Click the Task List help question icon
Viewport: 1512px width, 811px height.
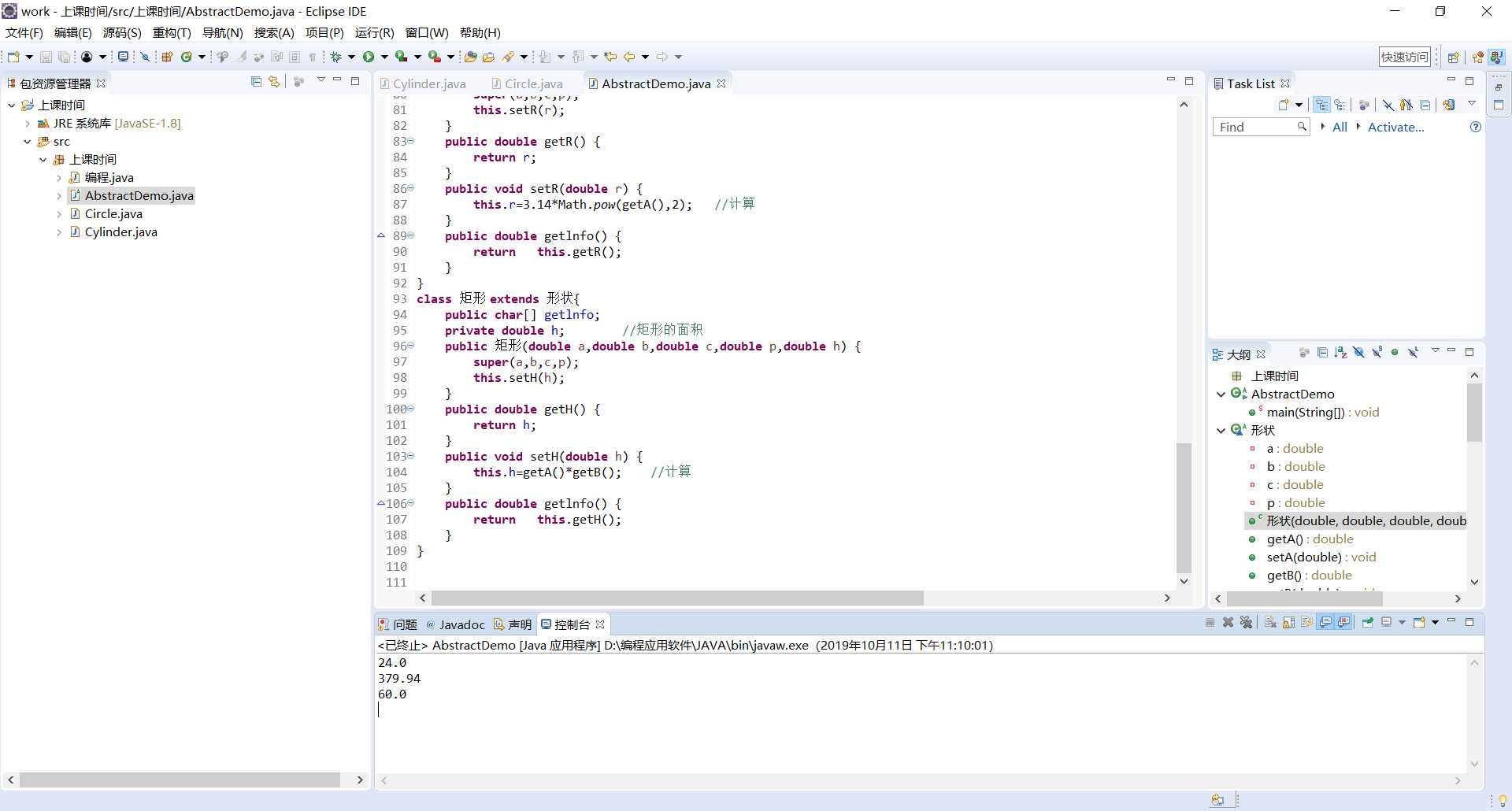tap(1476, 127)
